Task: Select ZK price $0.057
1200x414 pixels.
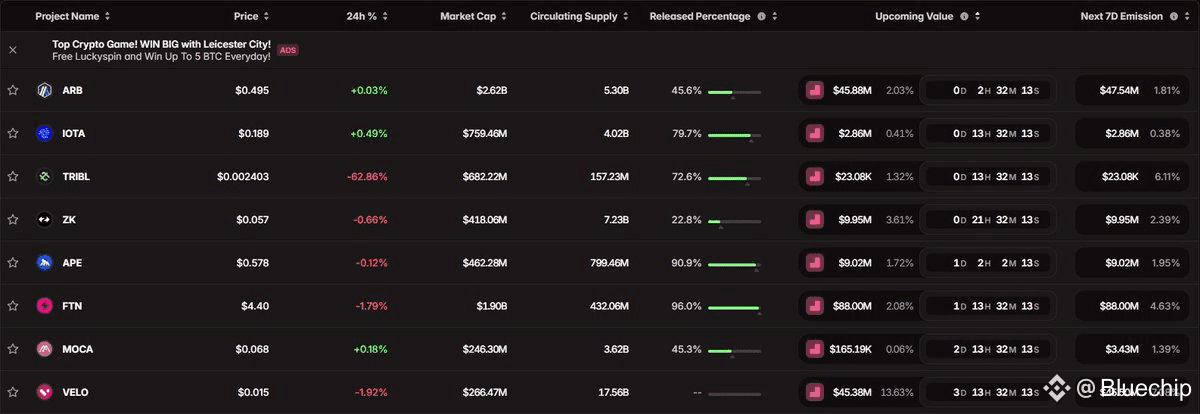Action: [253, 219]
